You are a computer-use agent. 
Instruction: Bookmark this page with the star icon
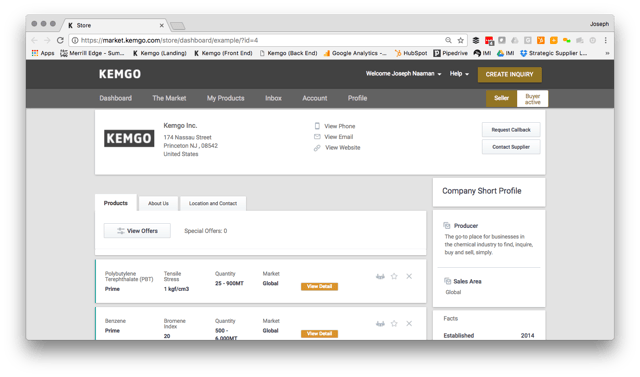tap(460, 40)
